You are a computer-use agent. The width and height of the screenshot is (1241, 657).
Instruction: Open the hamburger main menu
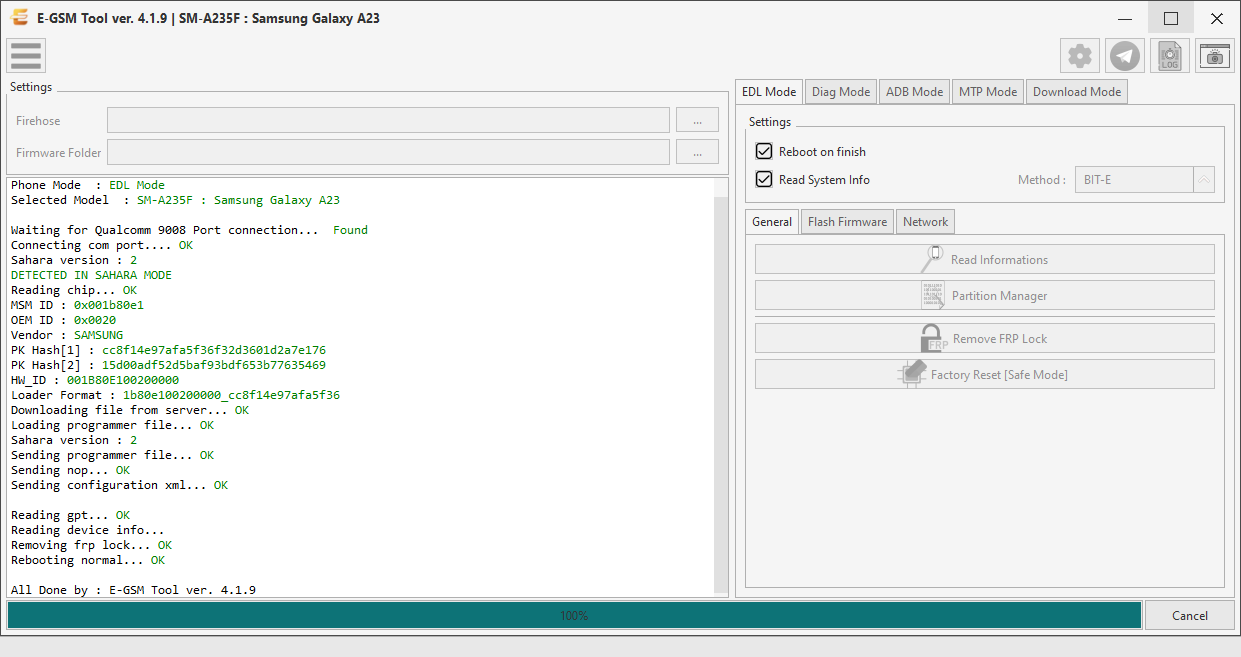point(26,55)
